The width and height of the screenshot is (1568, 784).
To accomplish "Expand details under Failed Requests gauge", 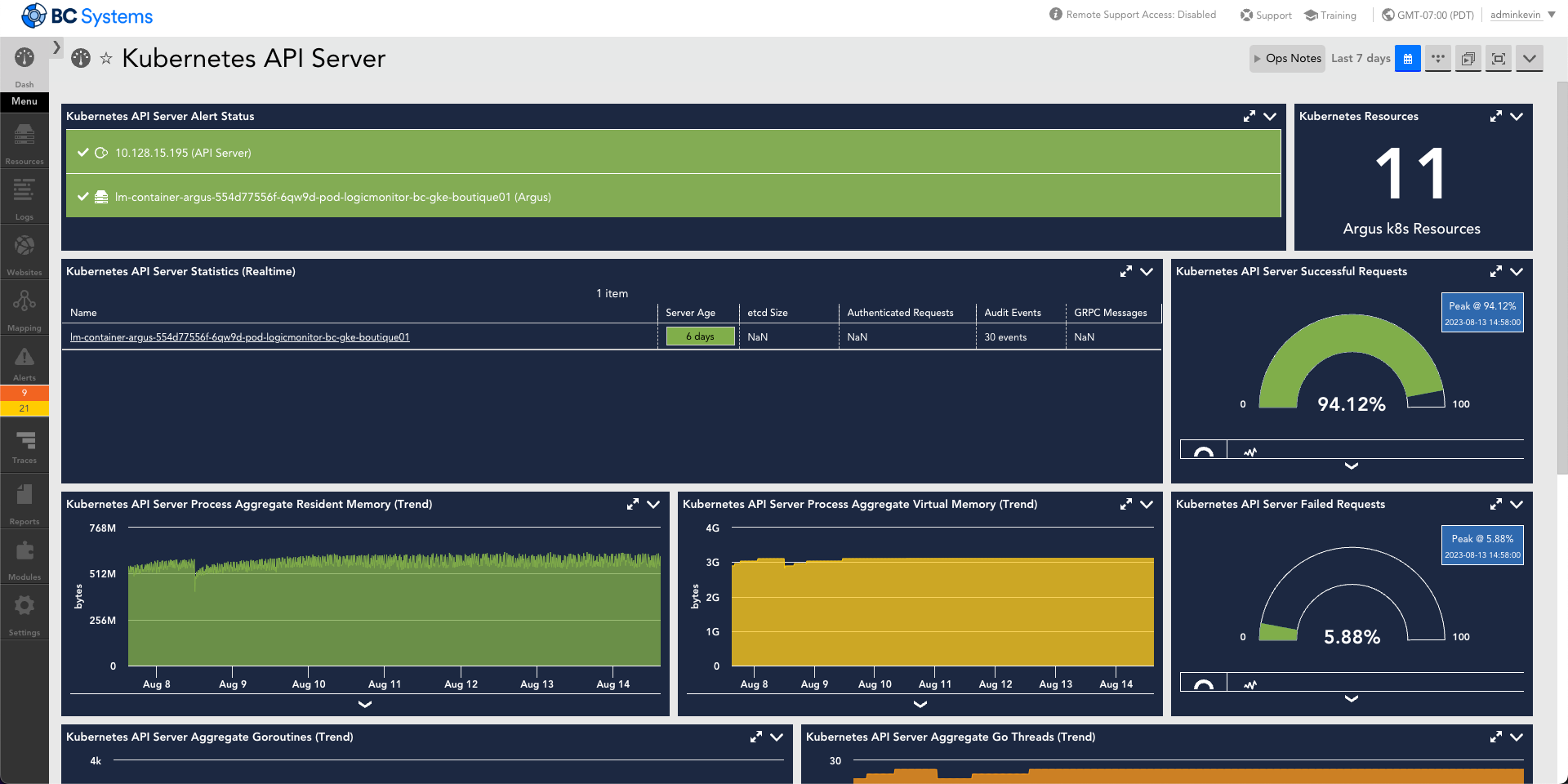I will click(x=1352, y=698).
